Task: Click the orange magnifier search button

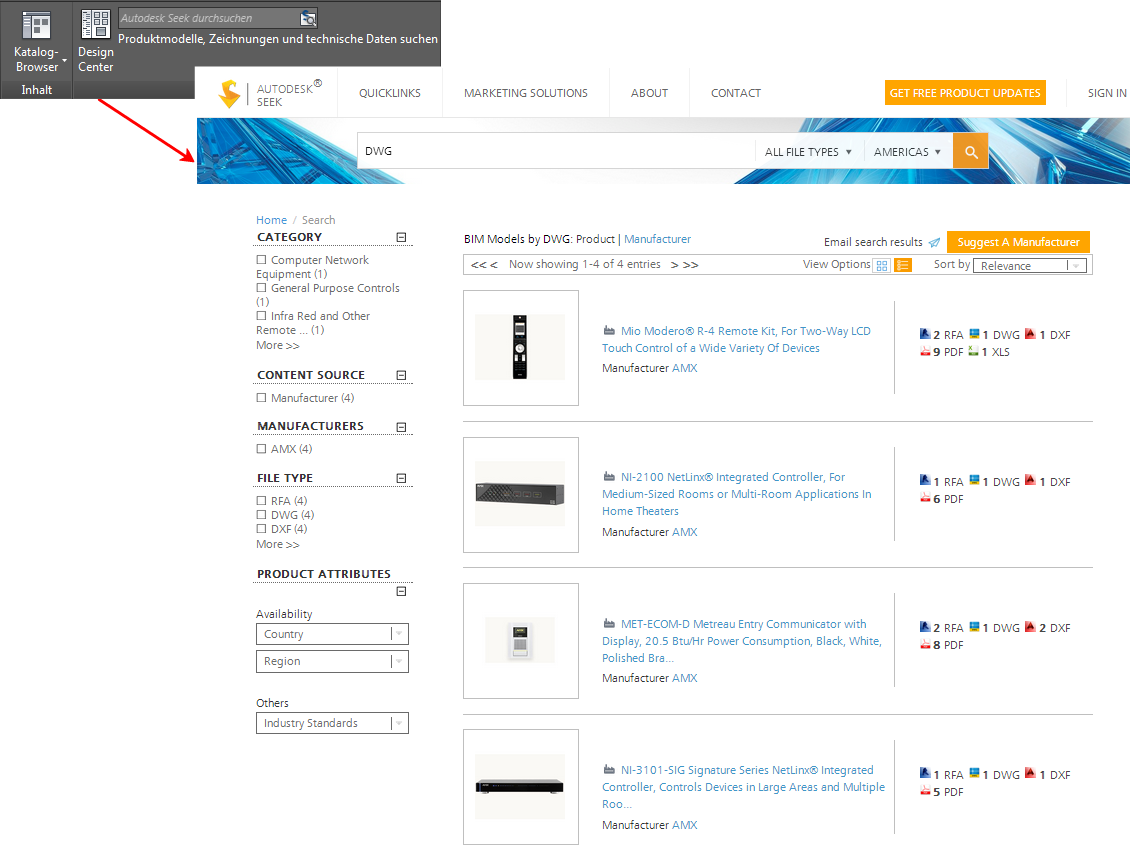Action: [971, 152]
